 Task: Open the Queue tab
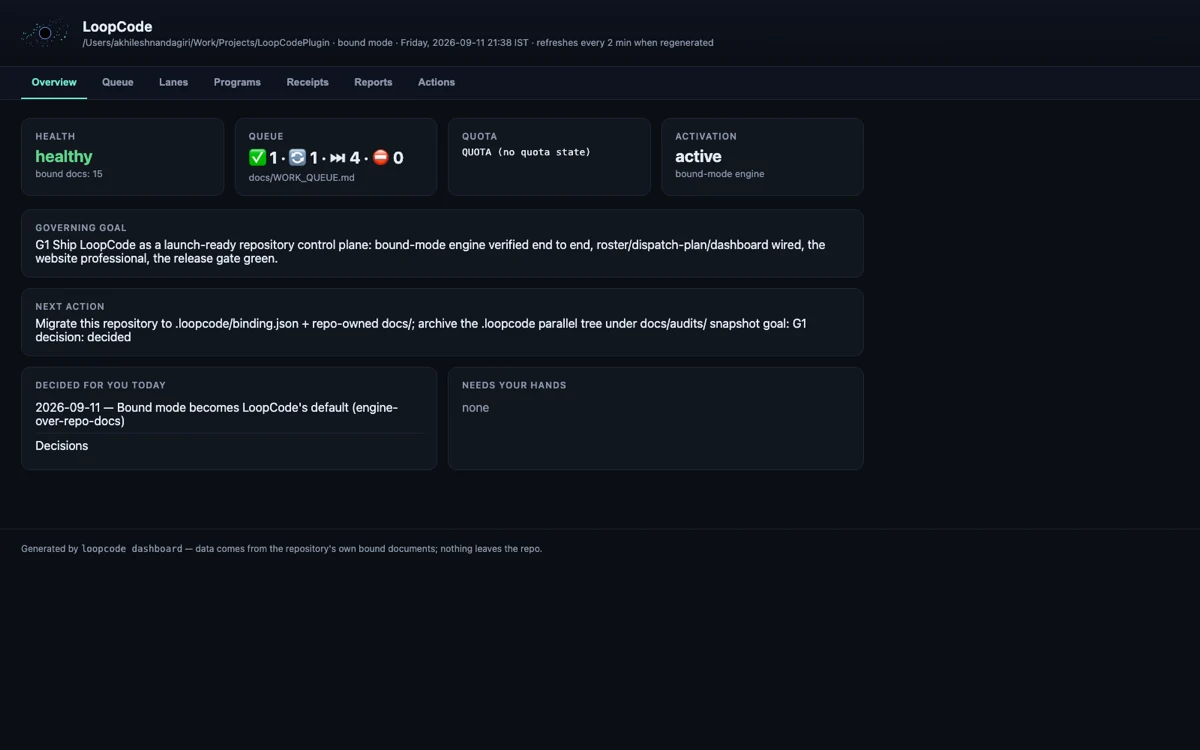tap(117, 82)
